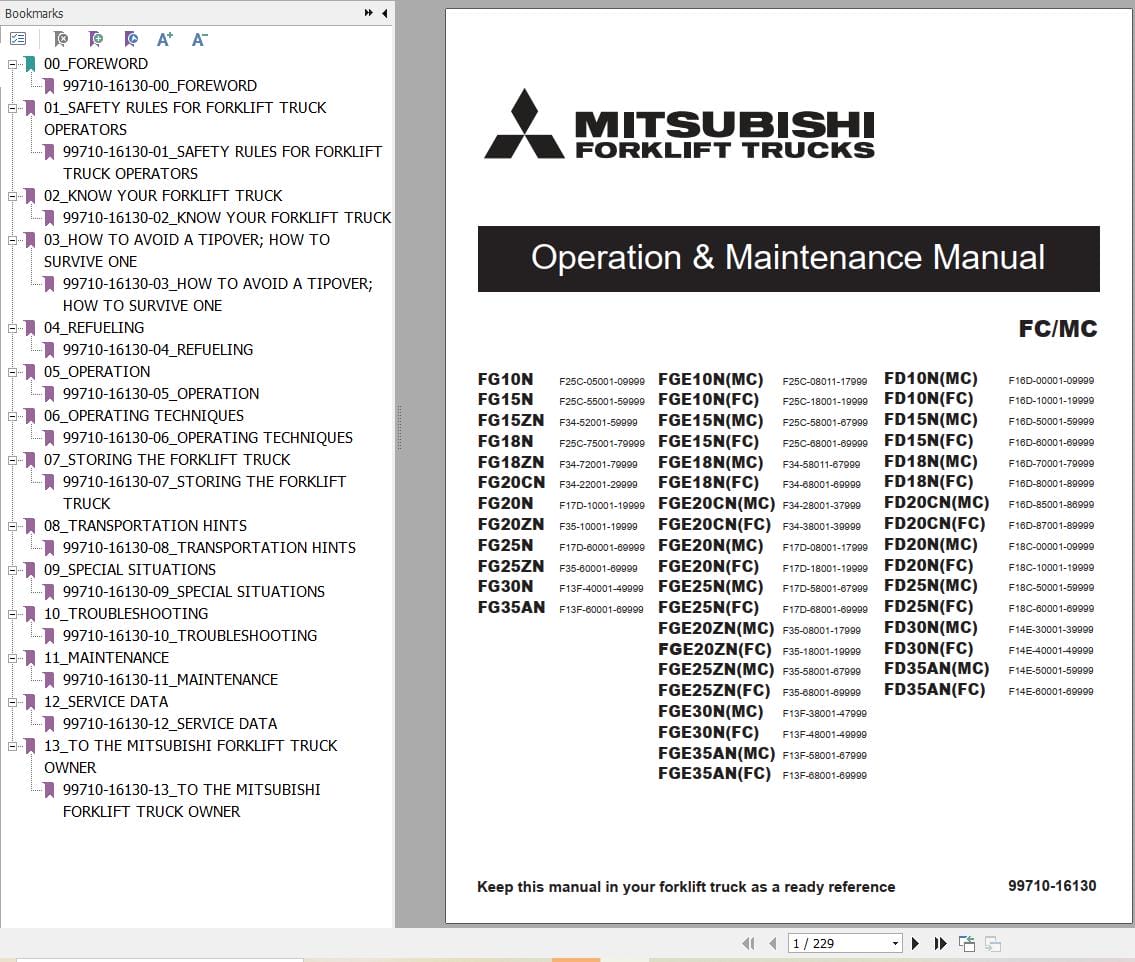Viewport: 1135px width, 962px height.
Task: Collapse the bookmarks panel with the left arrow
Action: coord(384,13)
